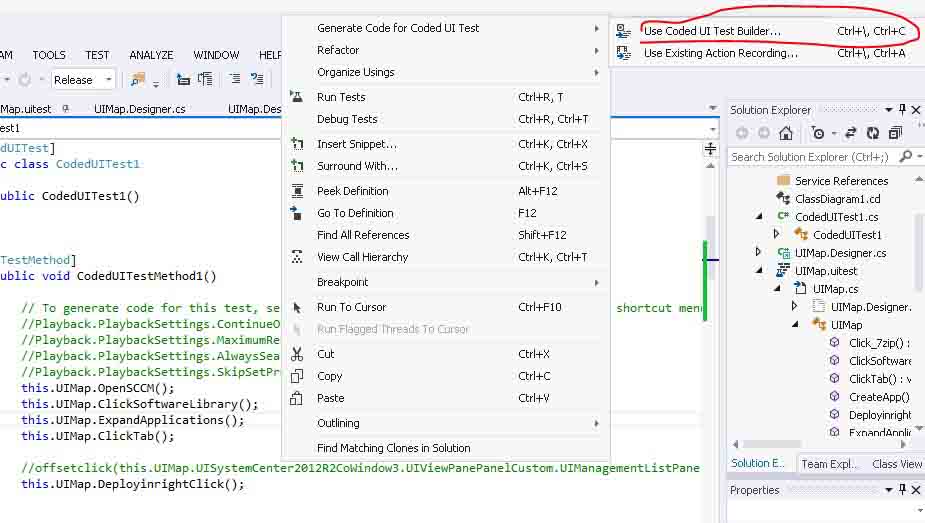Open the ANALYZE menu
This screenshot has width=925, height=523.
pos(151,55)
